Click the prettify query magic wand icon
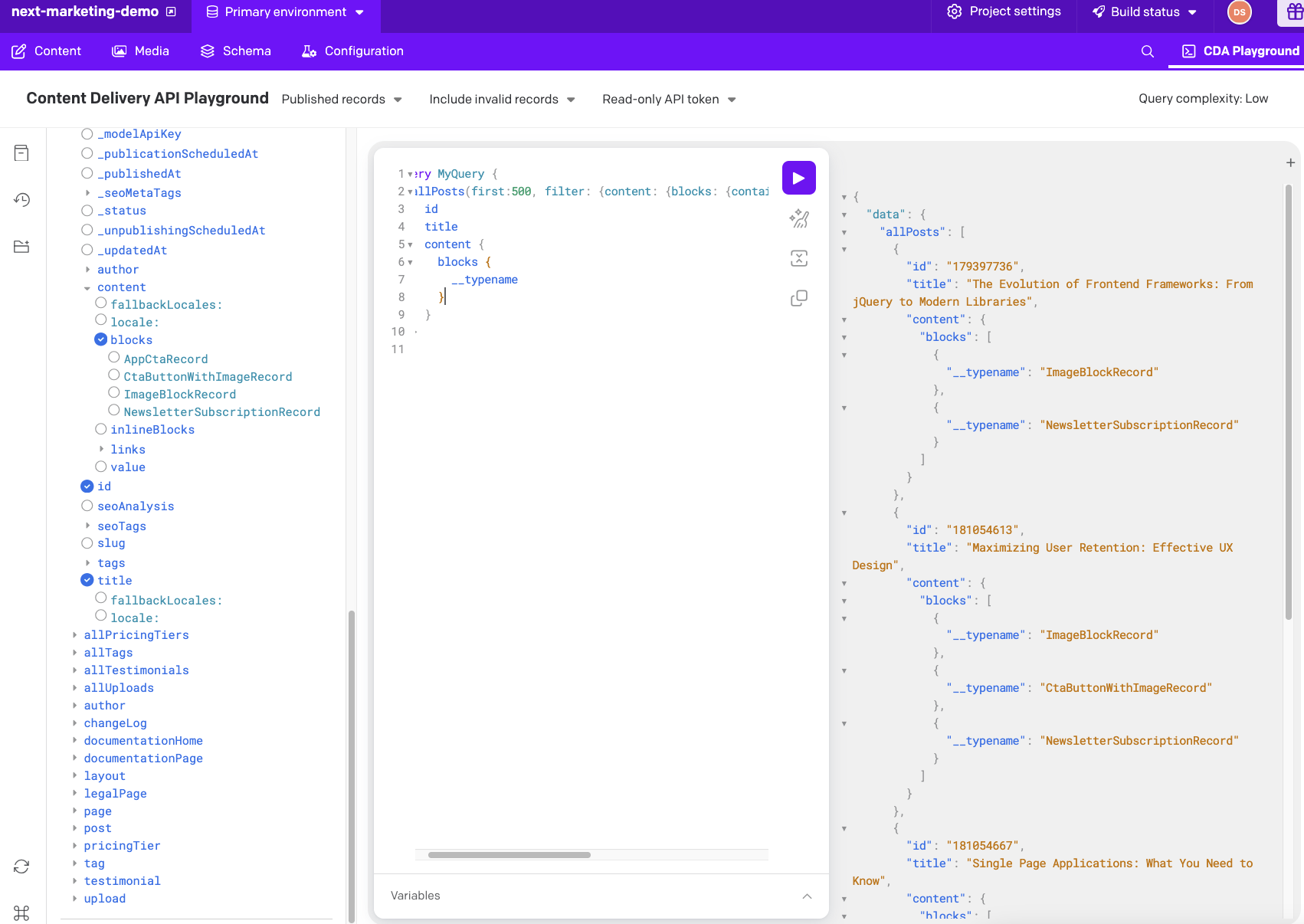This screenshot has height=924, width=1304. 798,219
